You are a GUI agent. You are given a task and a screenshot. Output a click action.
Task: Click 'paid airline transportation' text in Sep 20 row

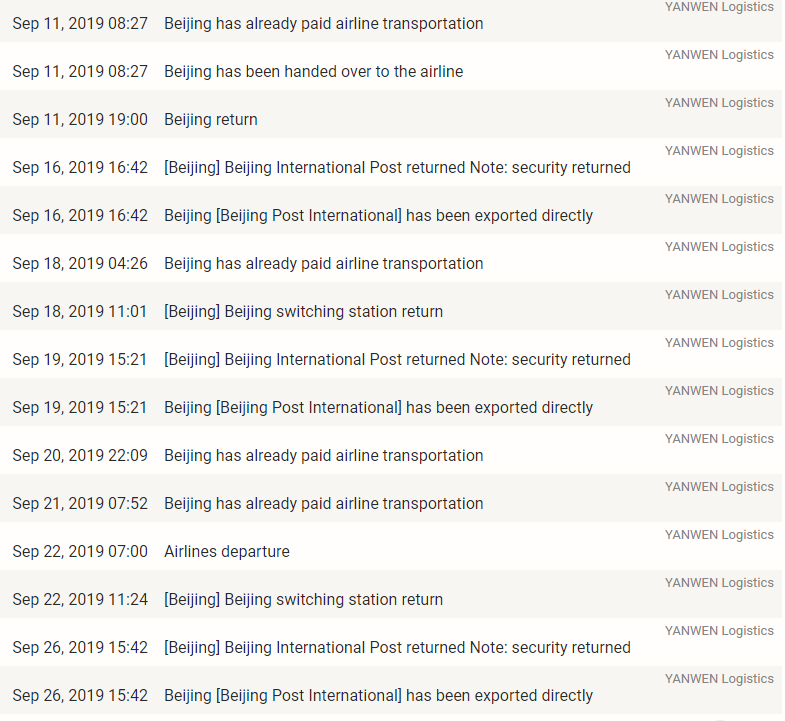(x=392, y=456)
